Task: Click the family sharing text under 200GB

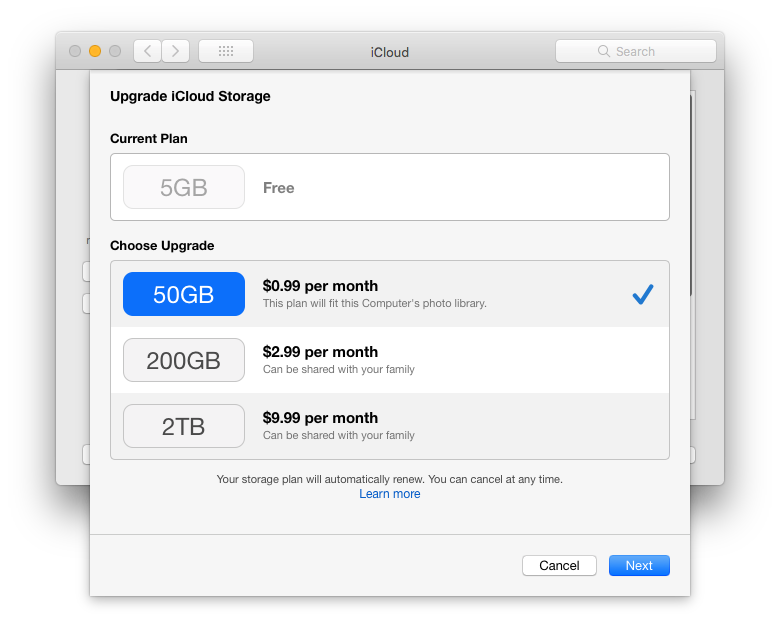Action: click(339, 370)
